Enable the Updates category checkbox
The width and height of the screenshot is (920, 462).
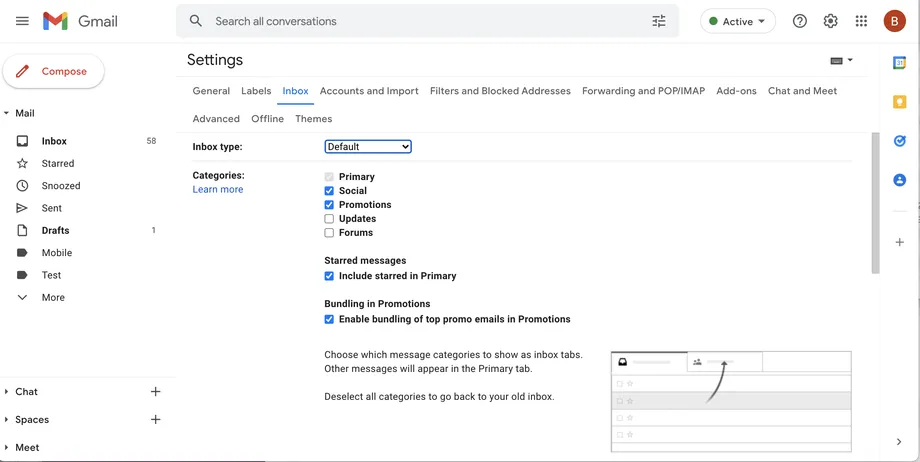point(329,219)
